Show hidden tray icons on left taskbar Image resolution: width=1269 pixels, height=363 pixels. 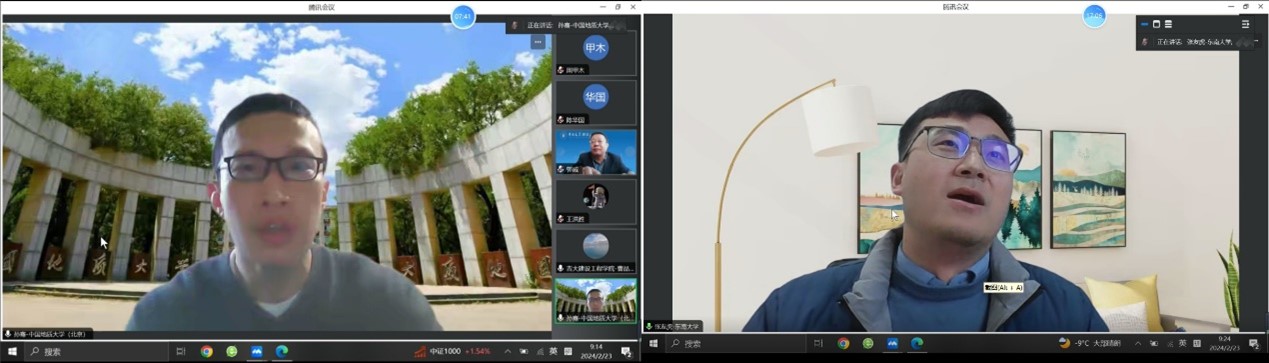click(x=508, y=352)
